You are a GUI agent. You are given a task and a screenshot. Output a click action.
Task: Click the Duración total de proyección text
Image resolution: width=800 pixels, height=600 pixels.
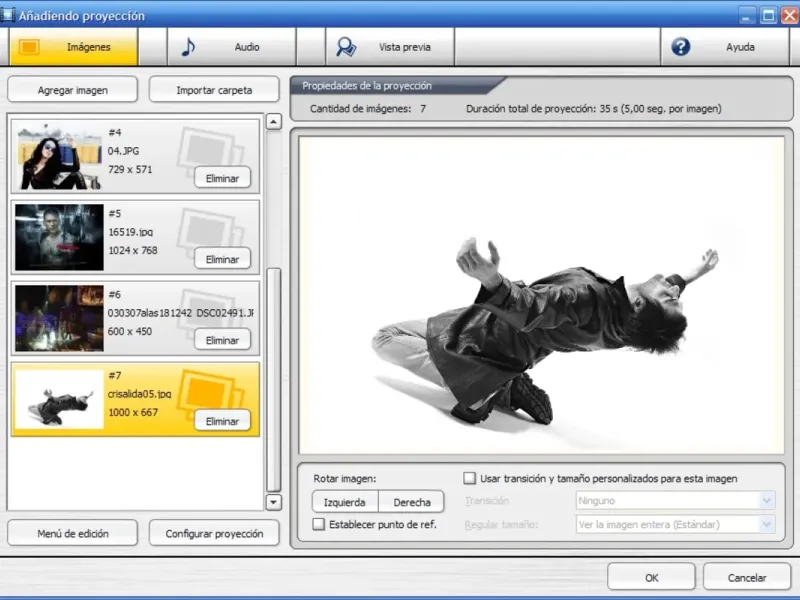click(x=593, y=109)
